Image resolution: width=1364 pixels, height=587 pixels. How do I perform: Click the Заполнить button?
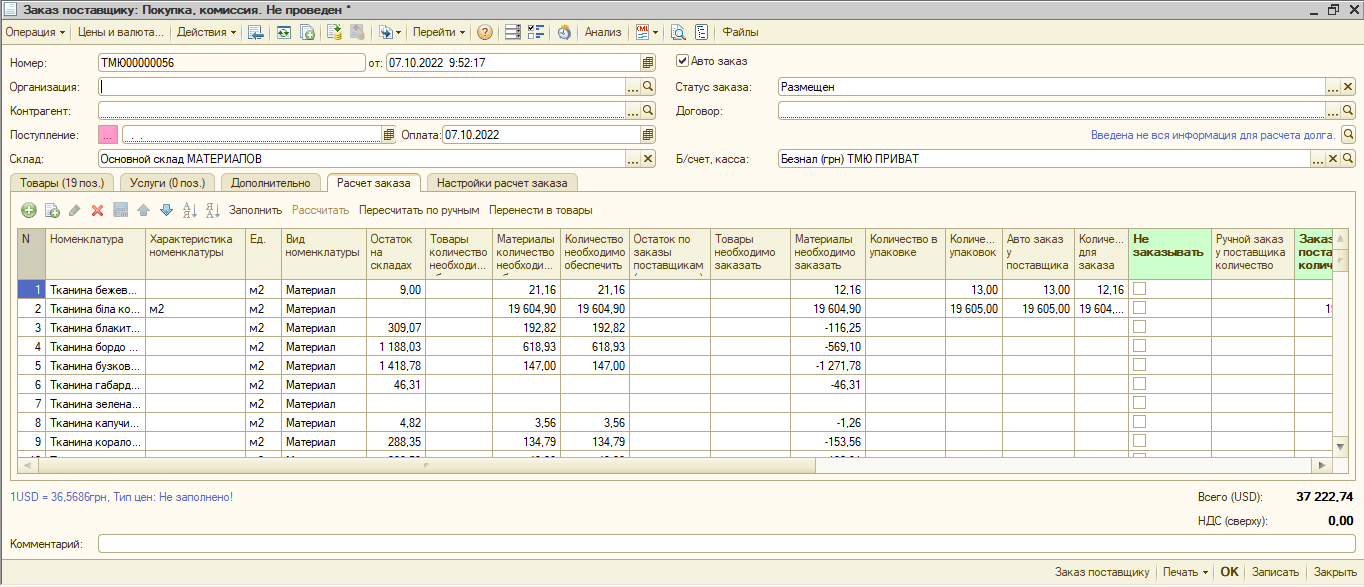(x=256, y=210)
